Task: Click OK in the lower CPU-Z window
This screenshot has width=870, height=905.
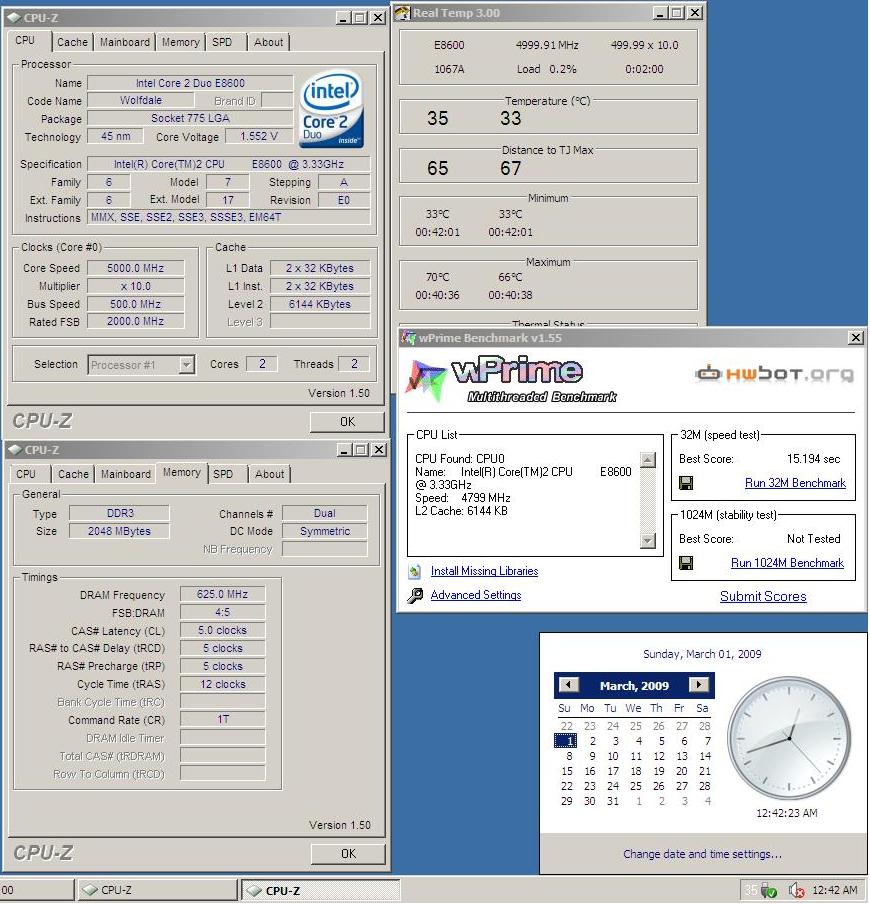Action: coord(348,854)
